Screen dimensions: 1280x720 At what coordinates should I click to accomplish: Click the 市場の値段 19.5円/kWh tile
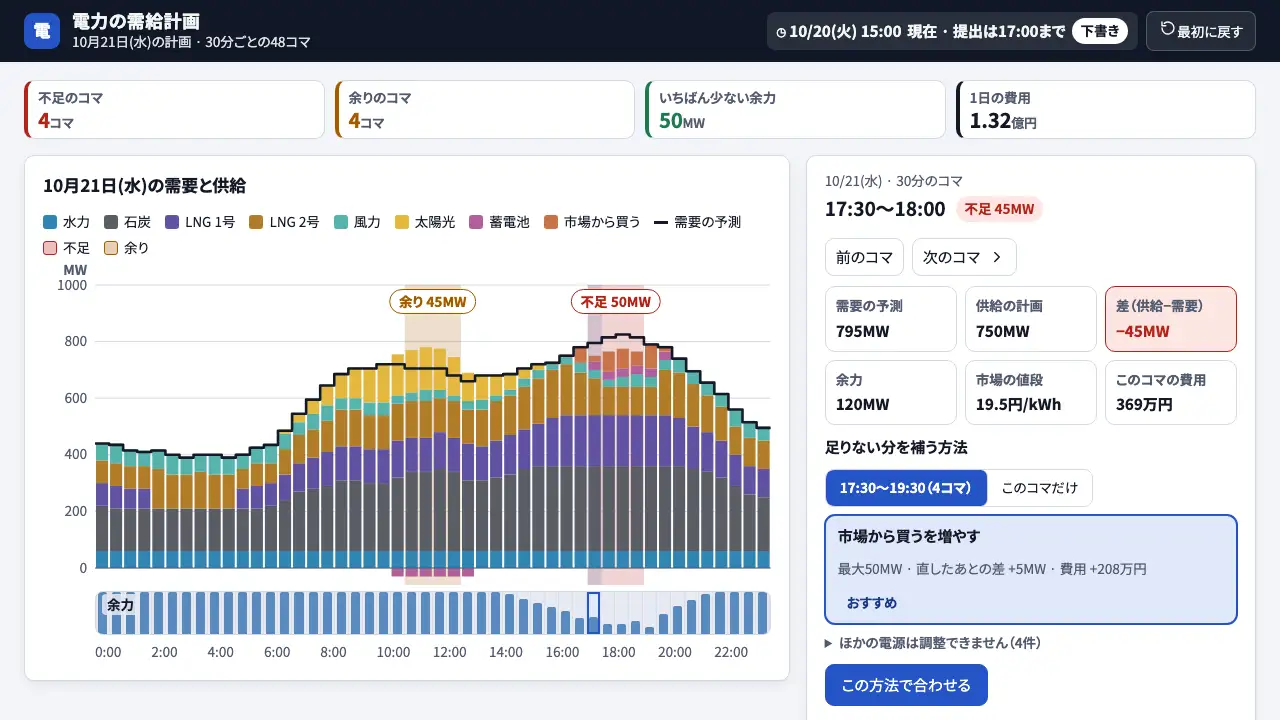pyautogui.click(x=1031, y=393)
